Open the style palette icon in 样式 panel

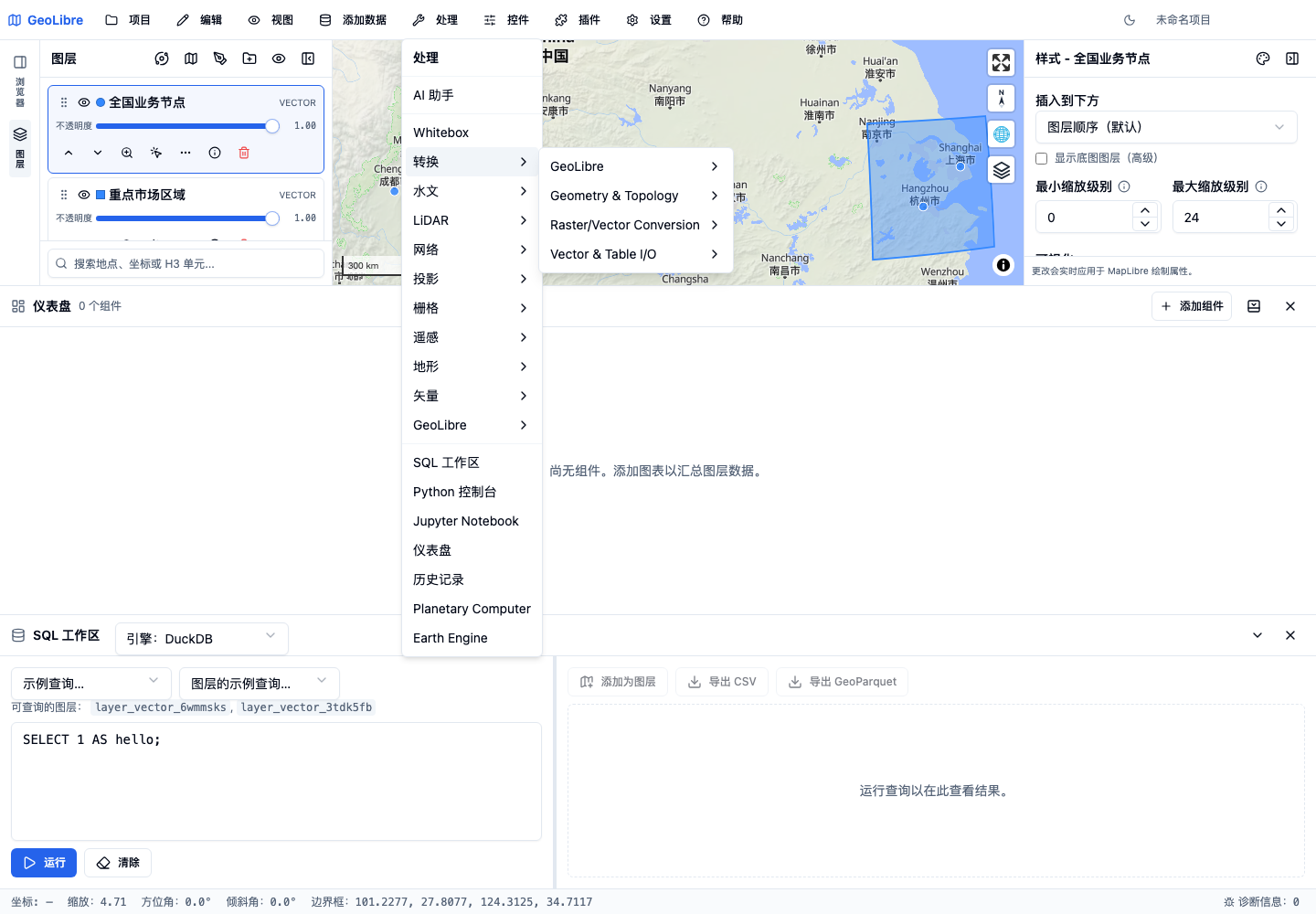1263,58
